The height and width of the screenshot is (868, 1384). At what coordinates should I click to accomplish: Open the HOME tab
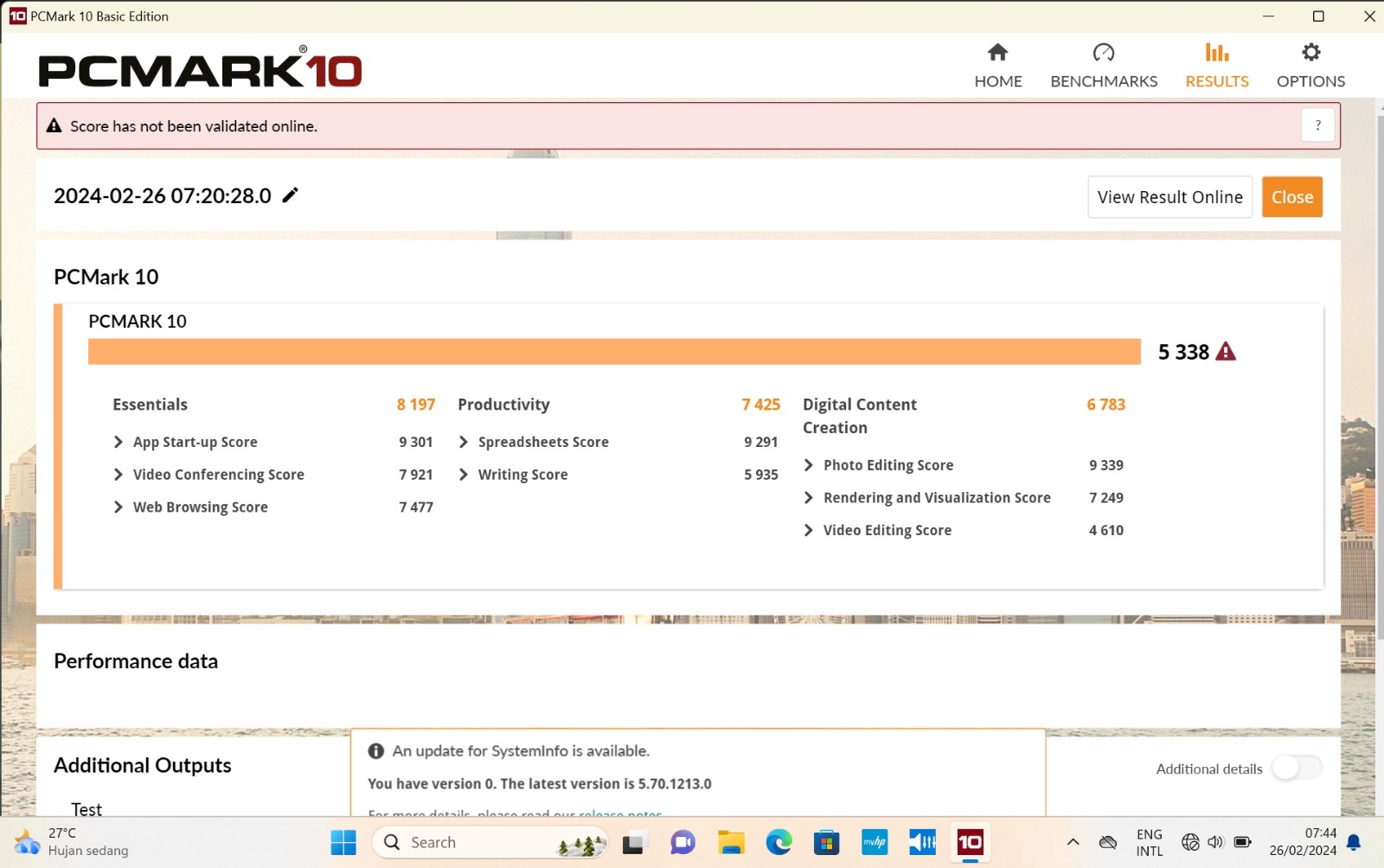coord(998,66)
